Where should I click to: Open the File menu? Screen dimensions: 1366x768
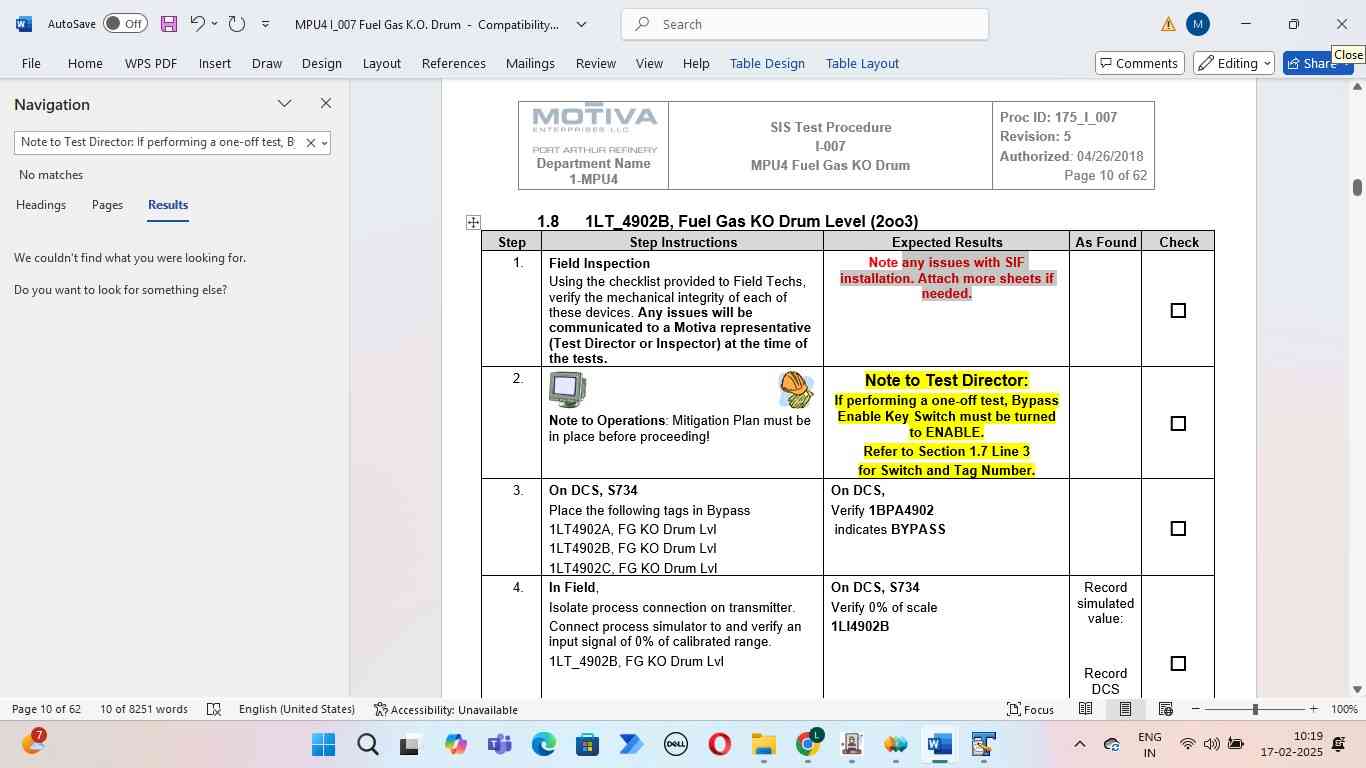31,63
